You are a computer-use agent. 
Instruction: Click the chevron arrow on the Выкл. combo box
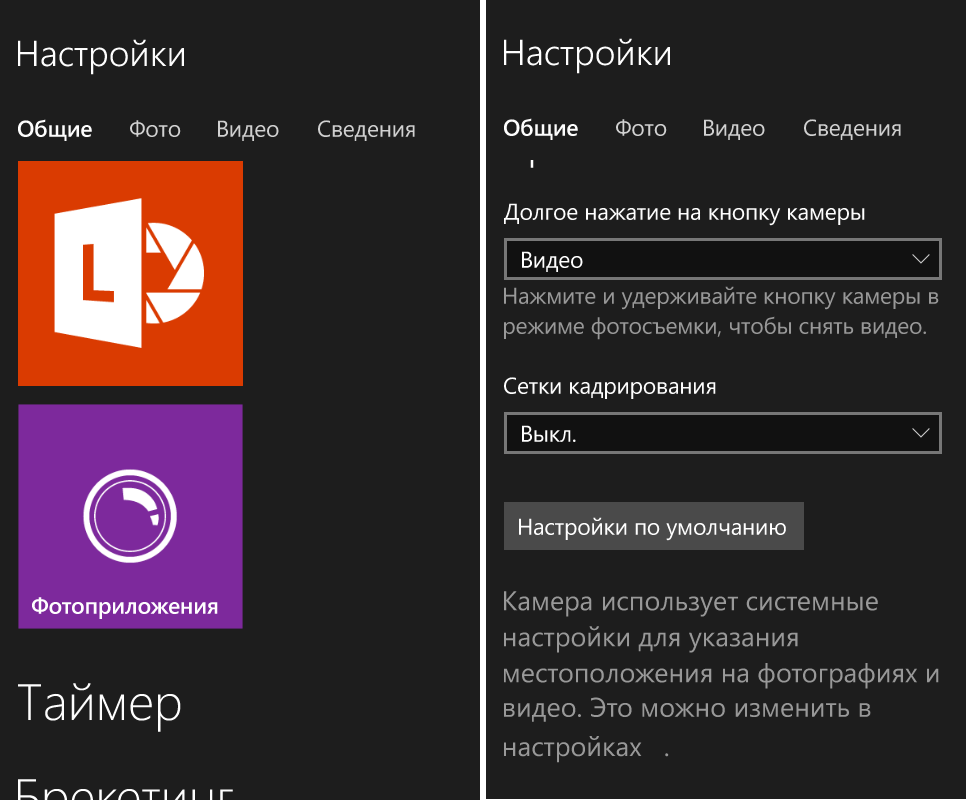(x=921, y=435)
